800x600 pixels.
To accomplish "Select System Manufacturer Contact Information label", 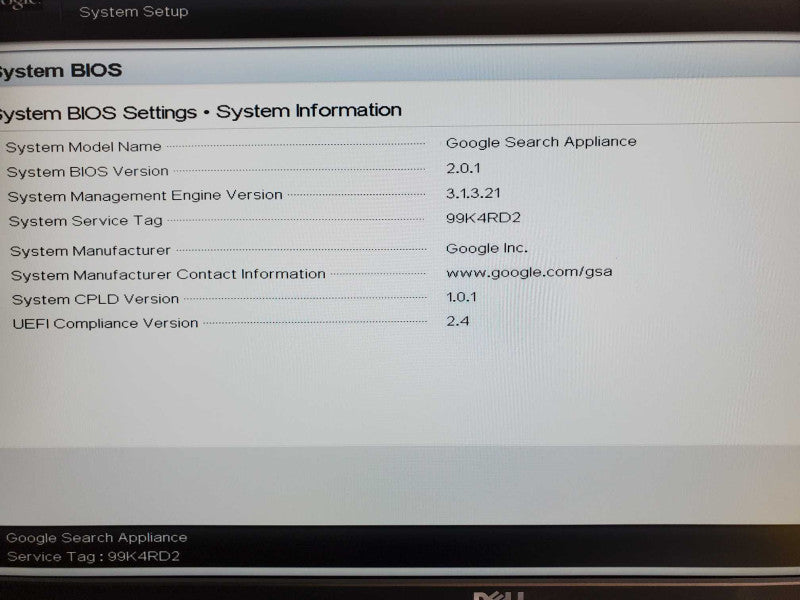I will click(x=168, y=274).
